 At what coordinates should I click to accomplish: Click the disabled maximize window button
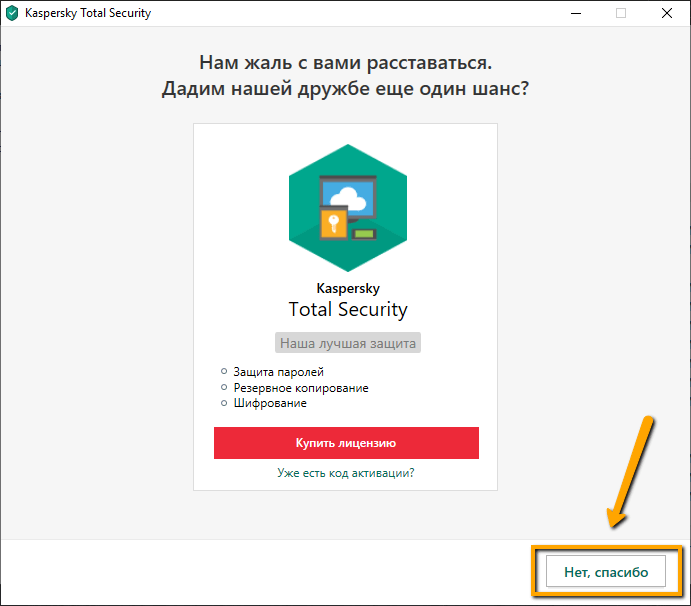coord(621,13)
